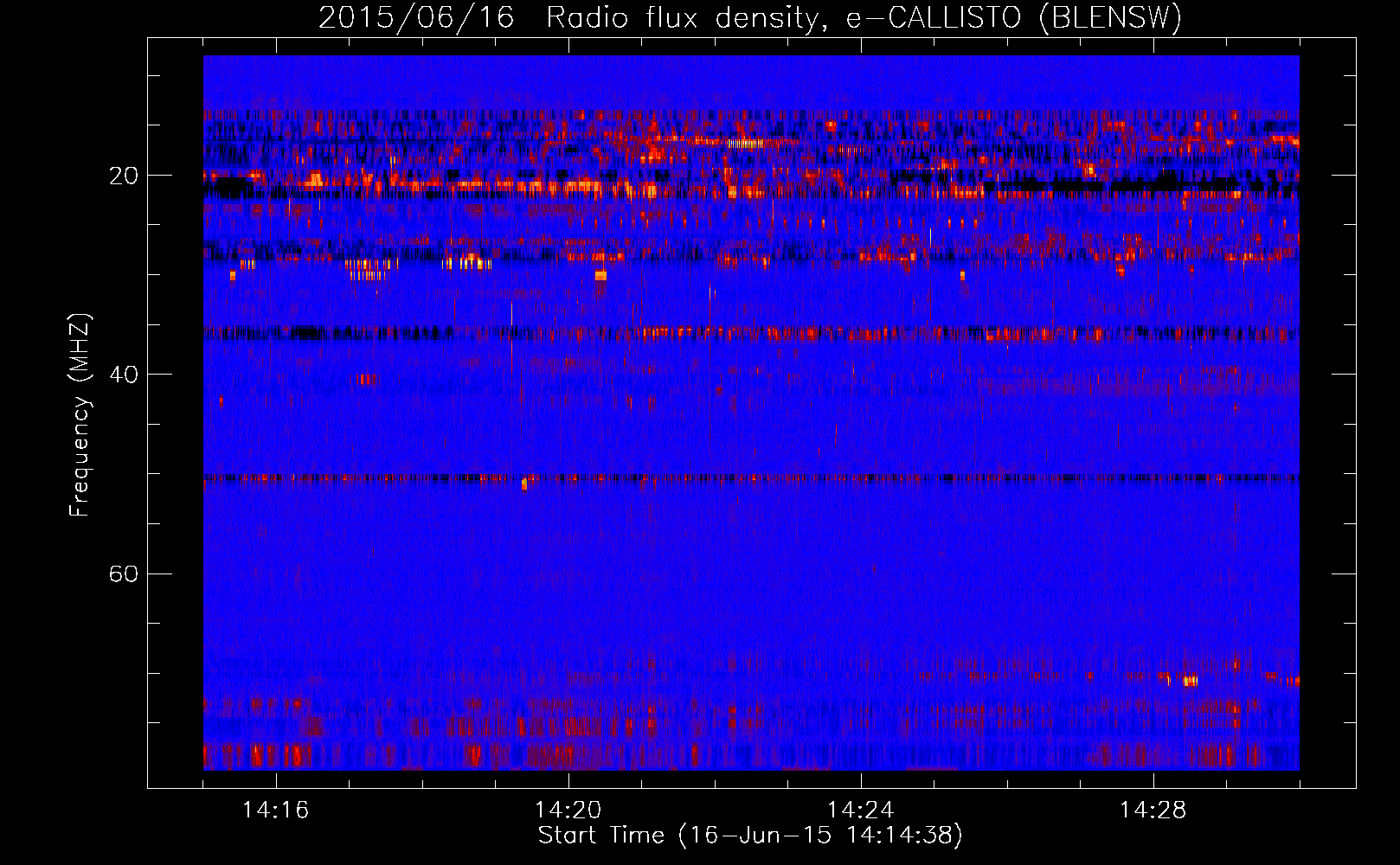1400x865 pixels.
Task: Select the "Frequency (MHZ)" y-axis label
Action: (80, 415)
